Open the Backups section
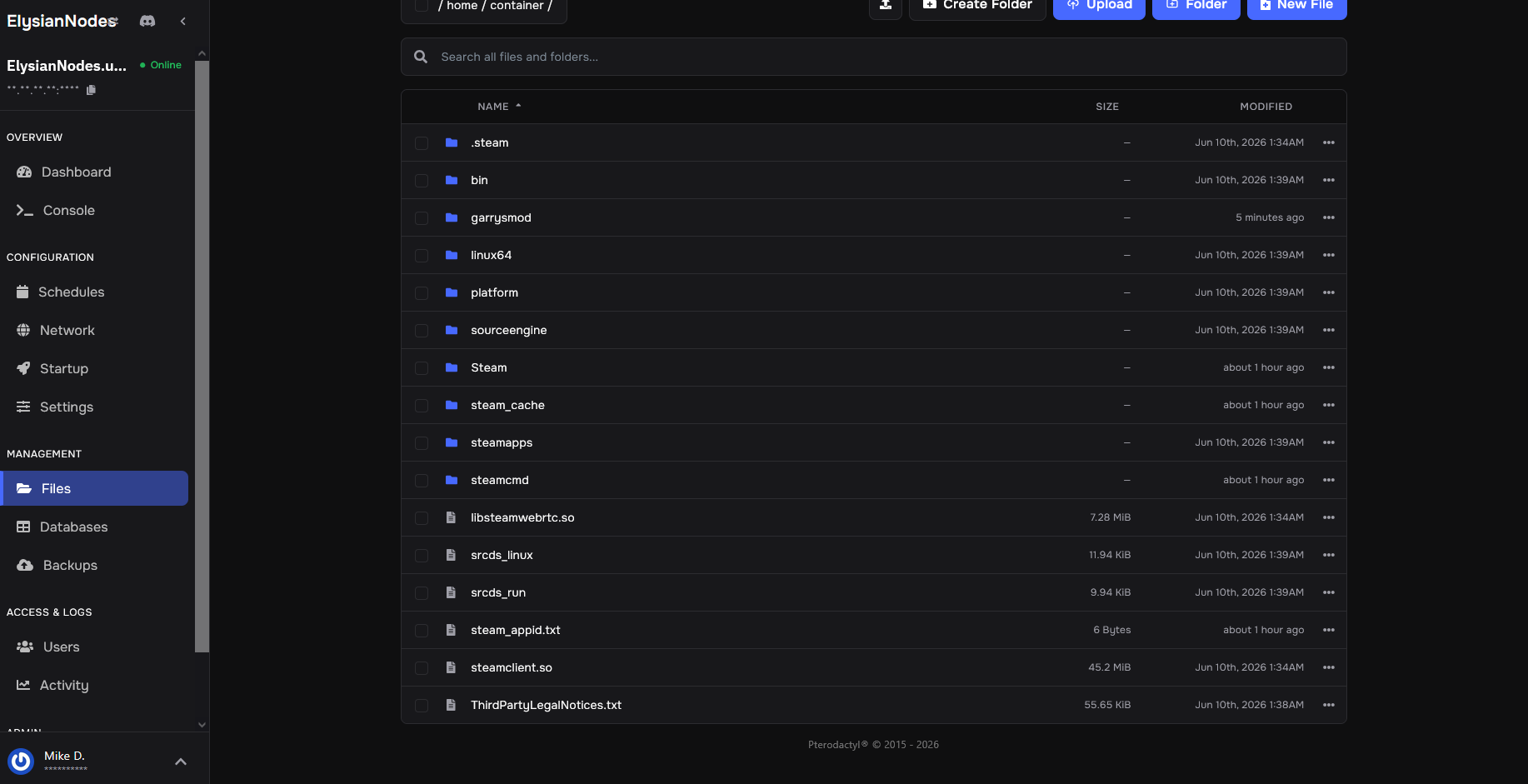The image size is (1528, 784). pyautogui.click(x=94, y=565)
